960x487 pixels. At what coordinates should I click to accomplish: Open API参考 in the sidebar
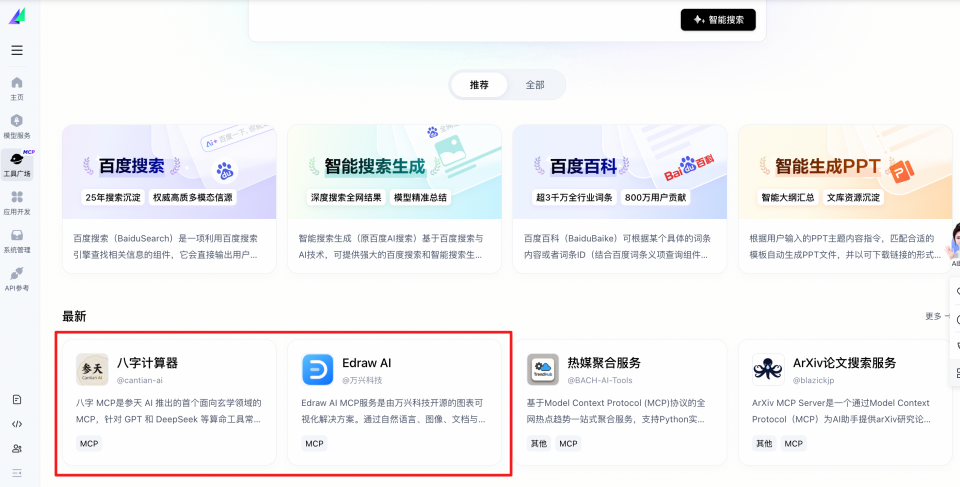17,279
